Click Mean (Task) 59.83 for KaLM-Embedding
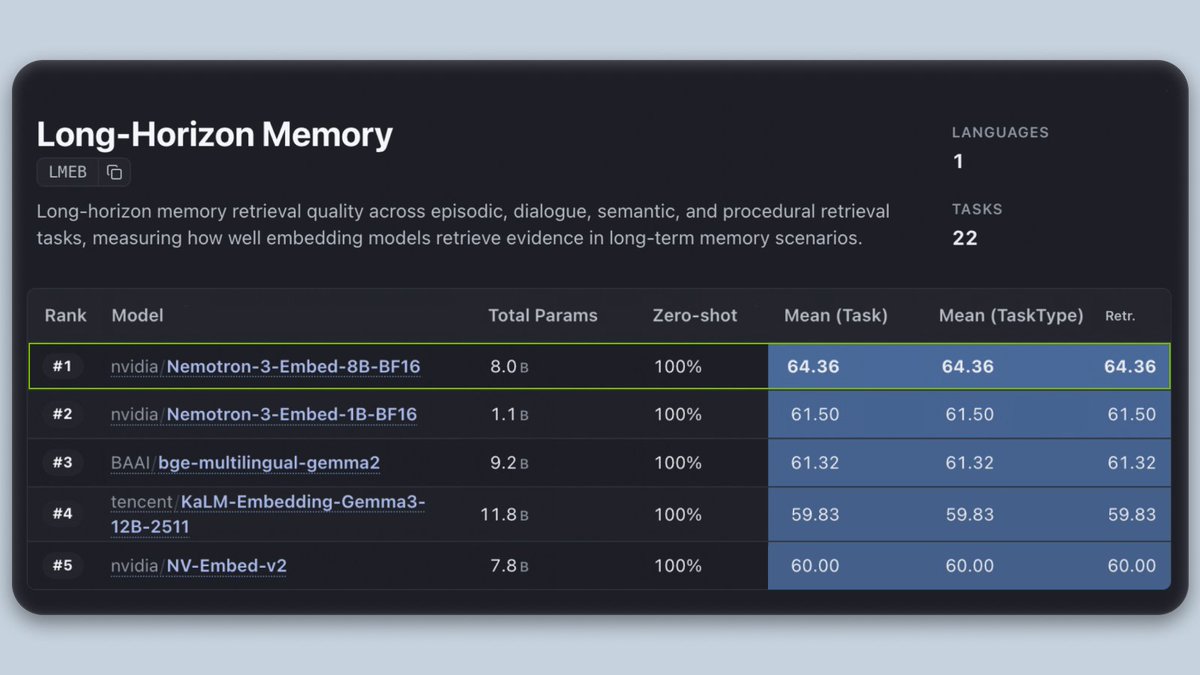Viewport: 1200px width, 675px height. click(815, 514)
